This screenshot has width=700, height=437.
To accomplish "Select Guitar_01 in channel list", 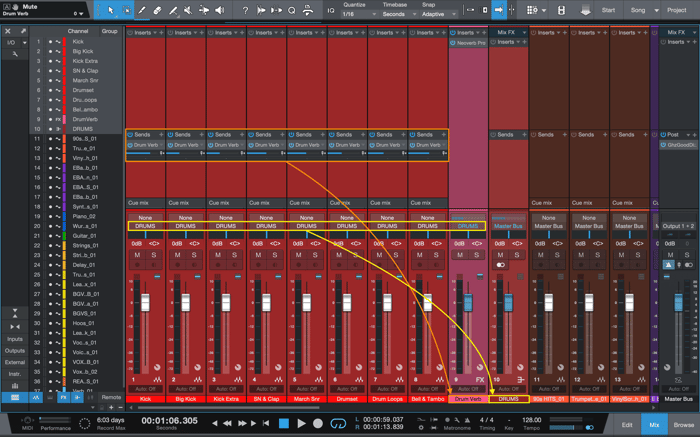I will (x=84, y=236).
